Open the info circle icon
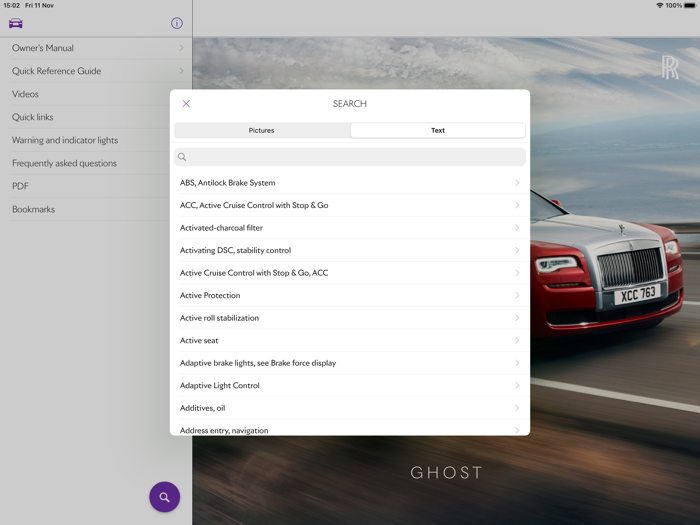700x525 pixels. (177, 23)
